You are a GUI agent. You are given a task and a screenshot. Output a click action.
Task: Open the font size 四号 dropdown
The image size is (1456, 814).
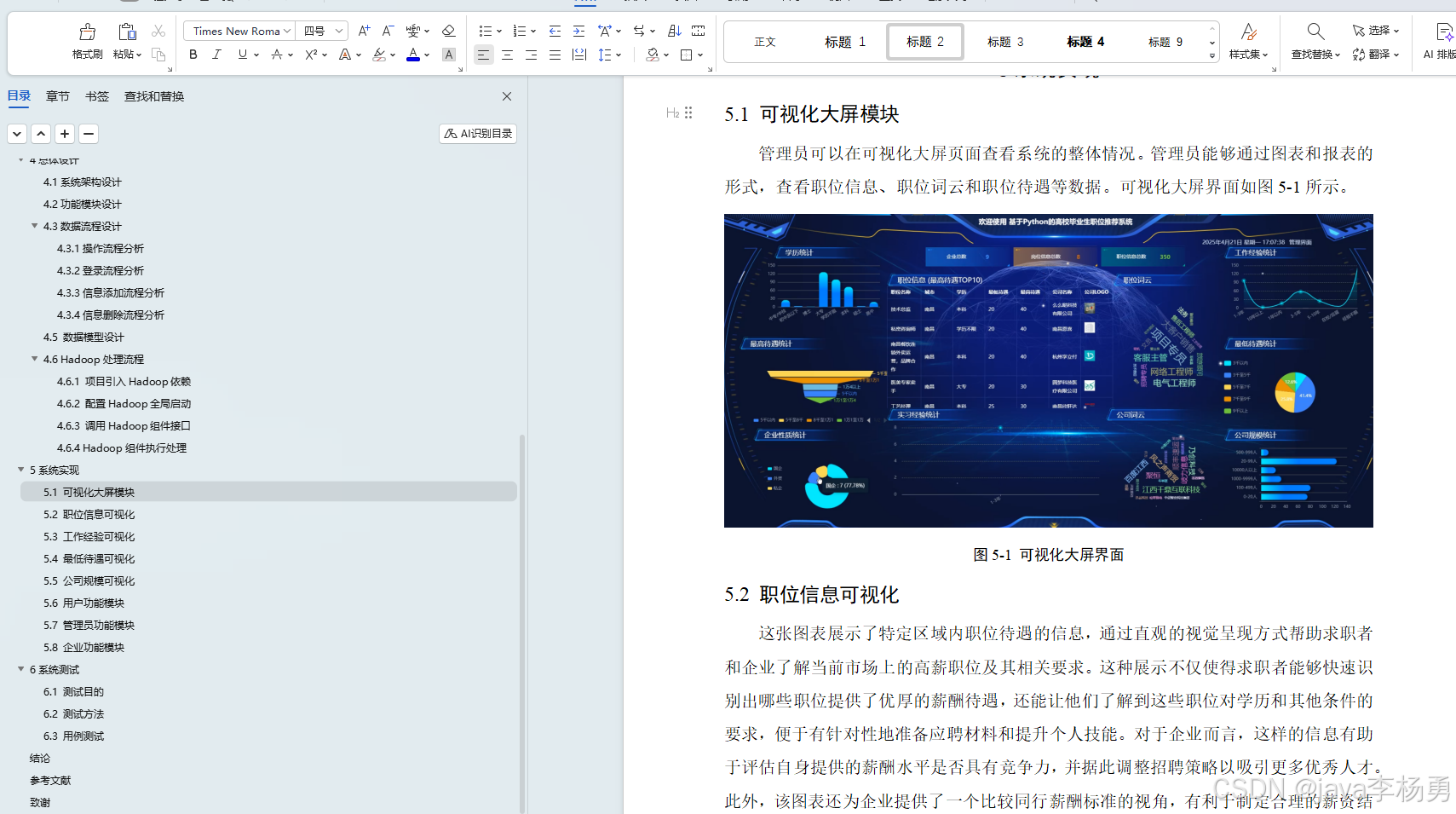click(338, 32)
